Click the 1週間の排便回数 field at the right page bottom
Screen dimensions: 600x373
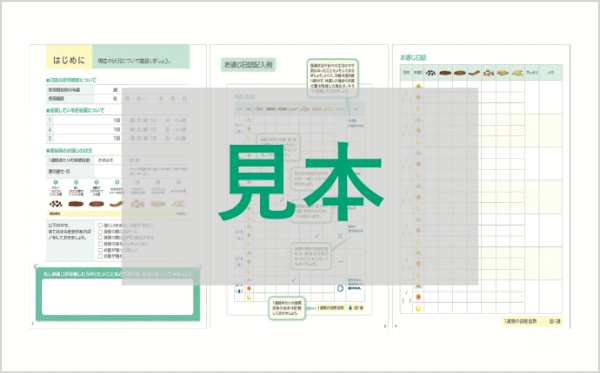point(532,322)
